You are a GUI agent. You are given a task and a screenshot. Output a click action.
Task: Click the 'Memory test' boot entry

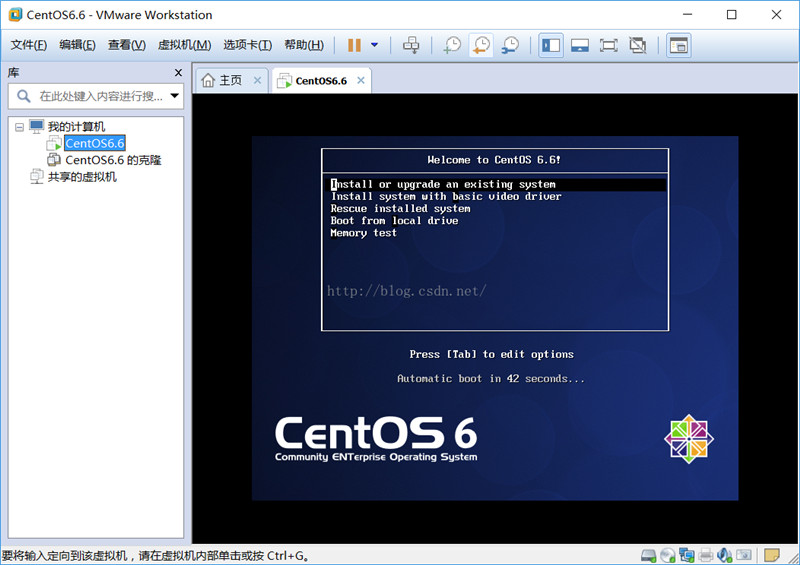[x=363, y=233]
